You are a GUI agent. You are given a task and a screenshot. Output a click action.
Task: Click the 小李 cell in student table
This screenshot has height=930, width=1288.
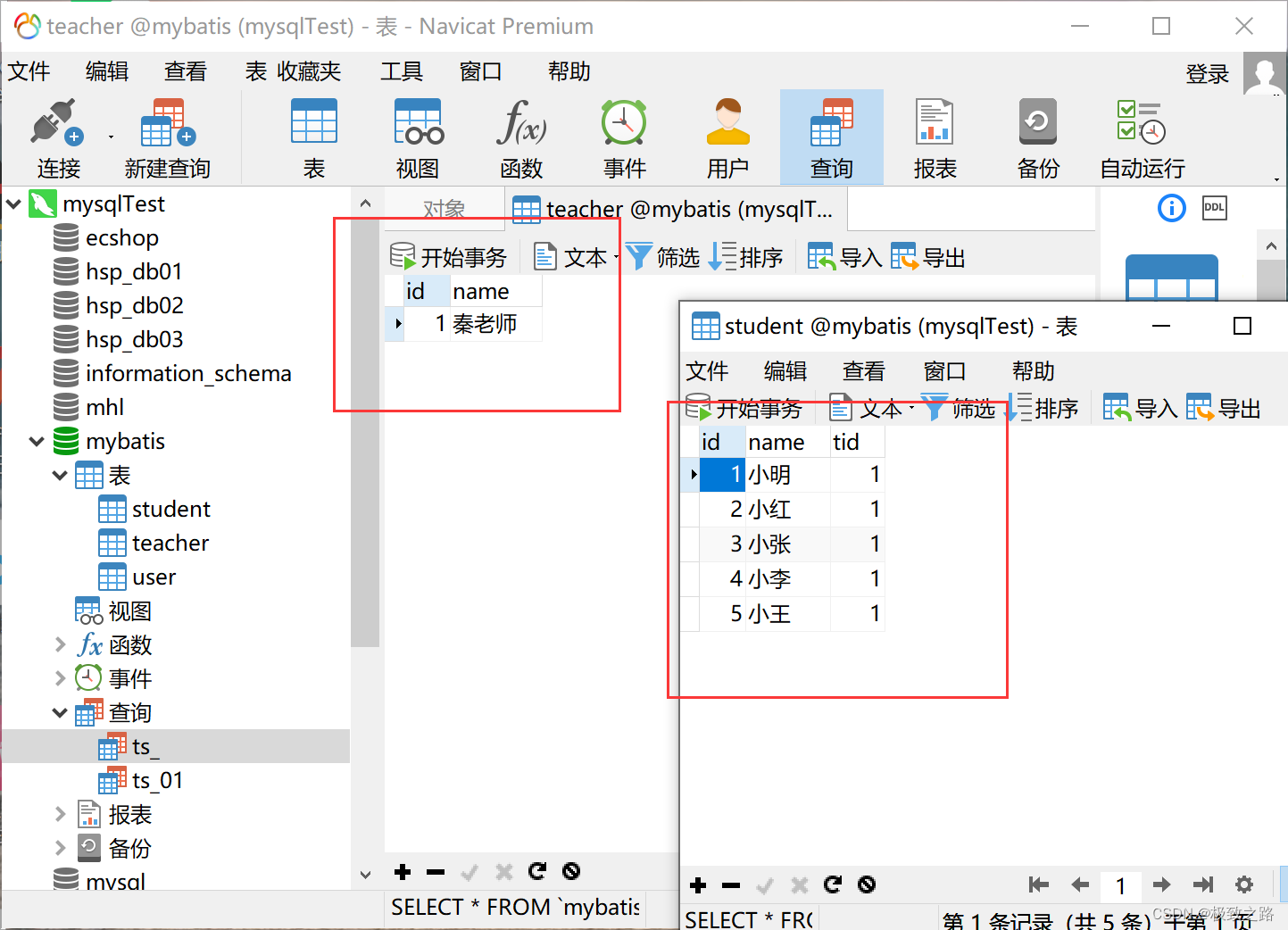[788, 579]
